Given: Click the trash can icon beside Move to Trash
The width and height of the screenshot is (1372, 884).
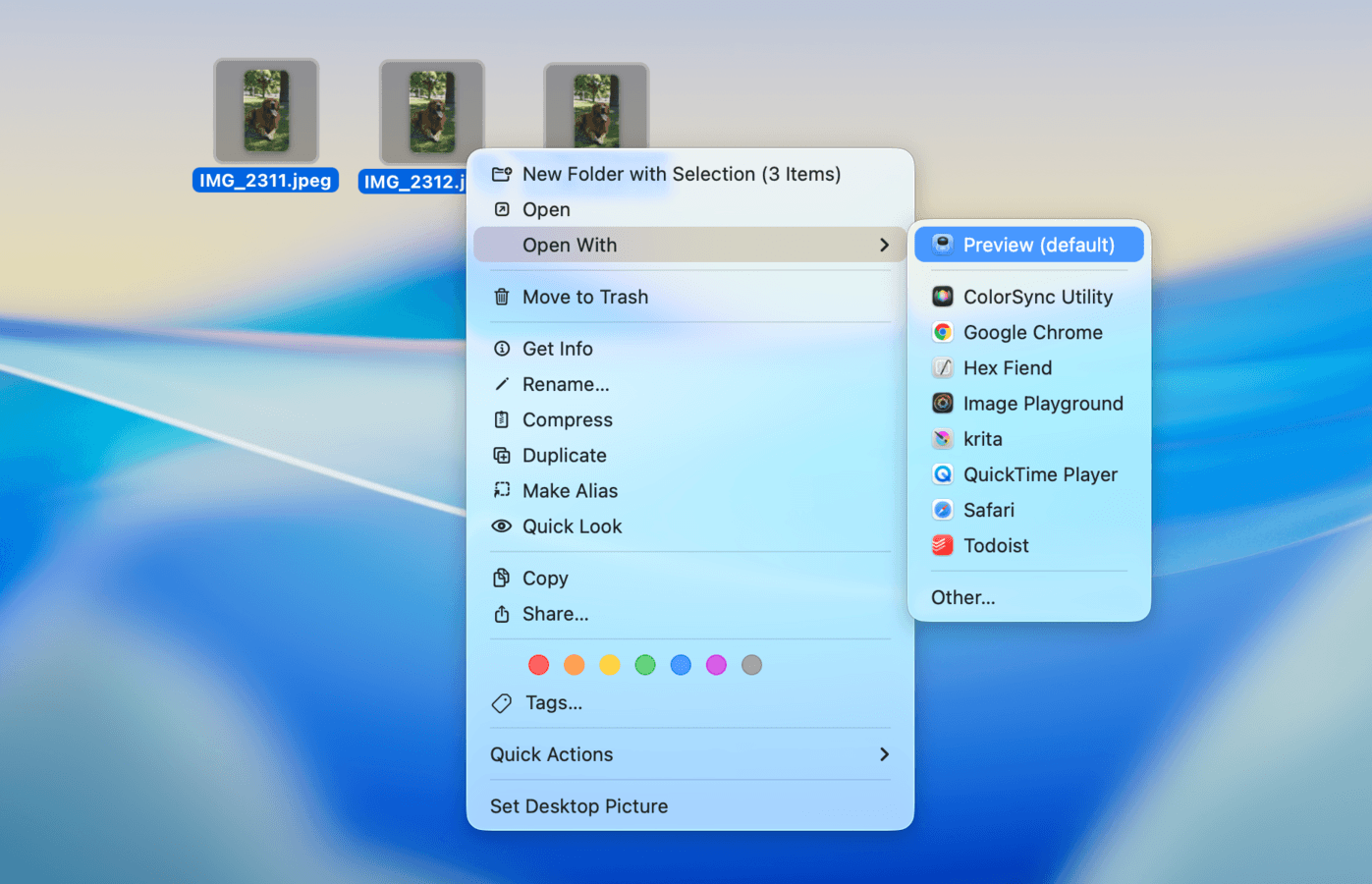Looking at the screenshot, I should click(502, 297).
